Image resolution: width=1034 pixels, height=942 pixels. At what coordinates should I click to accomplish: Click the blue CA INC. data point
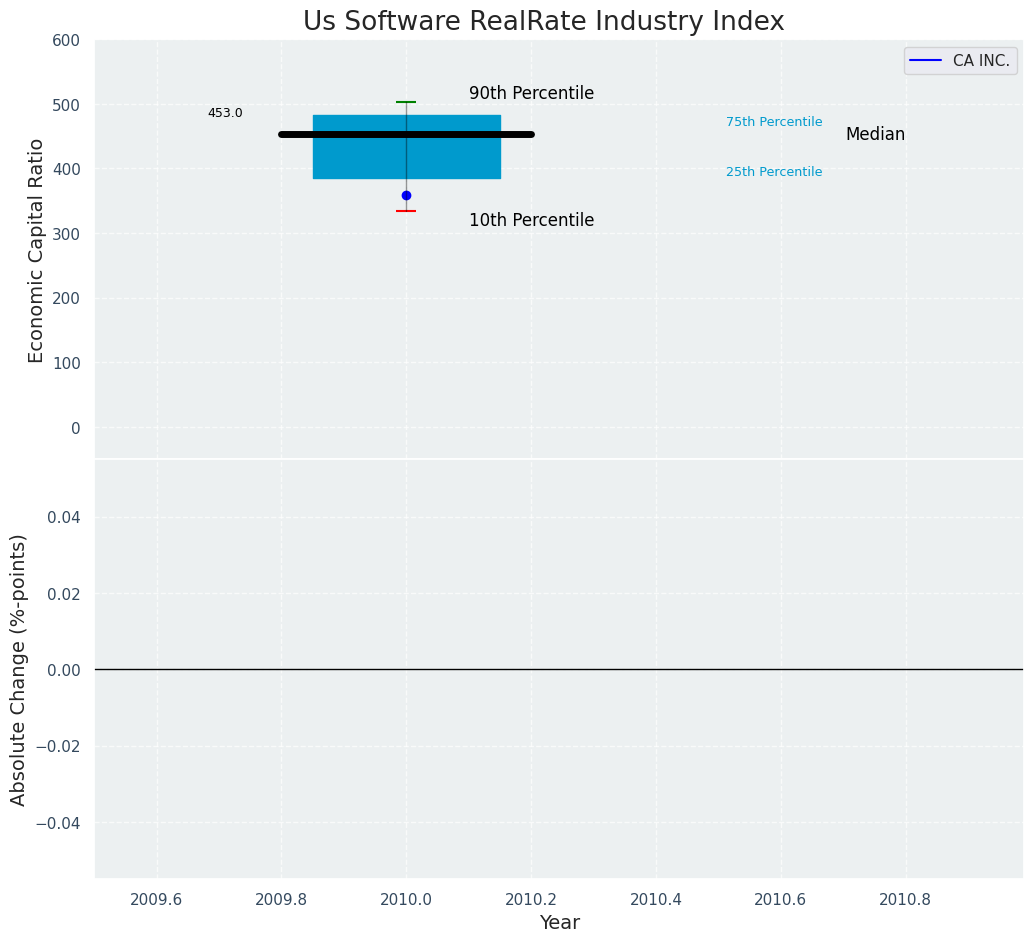pyautogui.click(x=406, y=196)
